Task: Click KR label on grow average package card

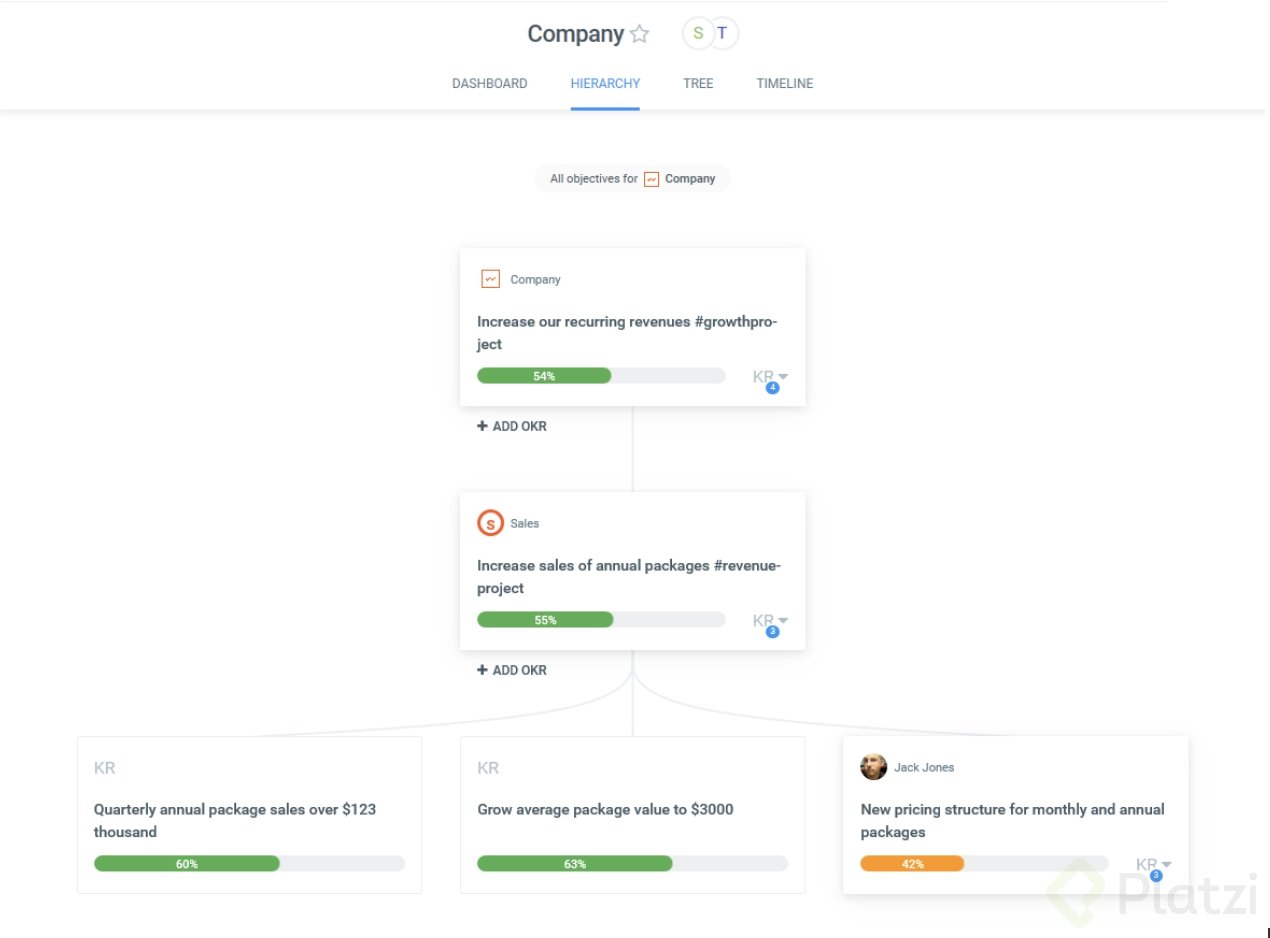Action: pos(488,768)
